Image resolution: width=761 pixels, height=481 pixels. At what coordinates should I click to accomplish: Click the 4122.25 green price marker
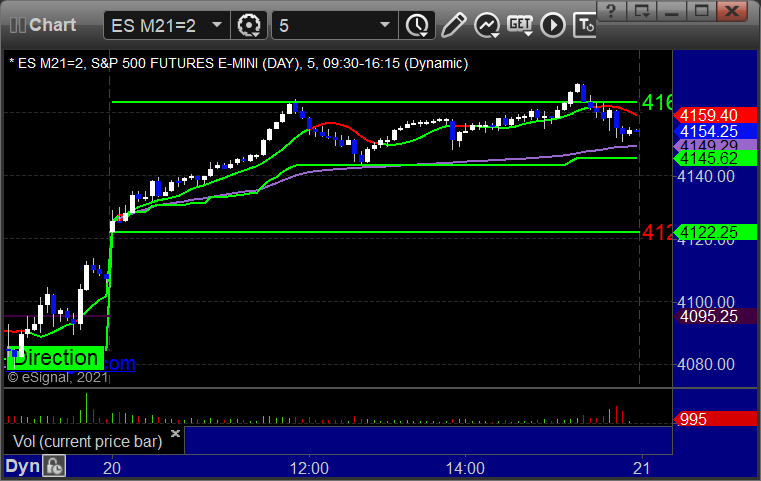click(x=716, y=232)
